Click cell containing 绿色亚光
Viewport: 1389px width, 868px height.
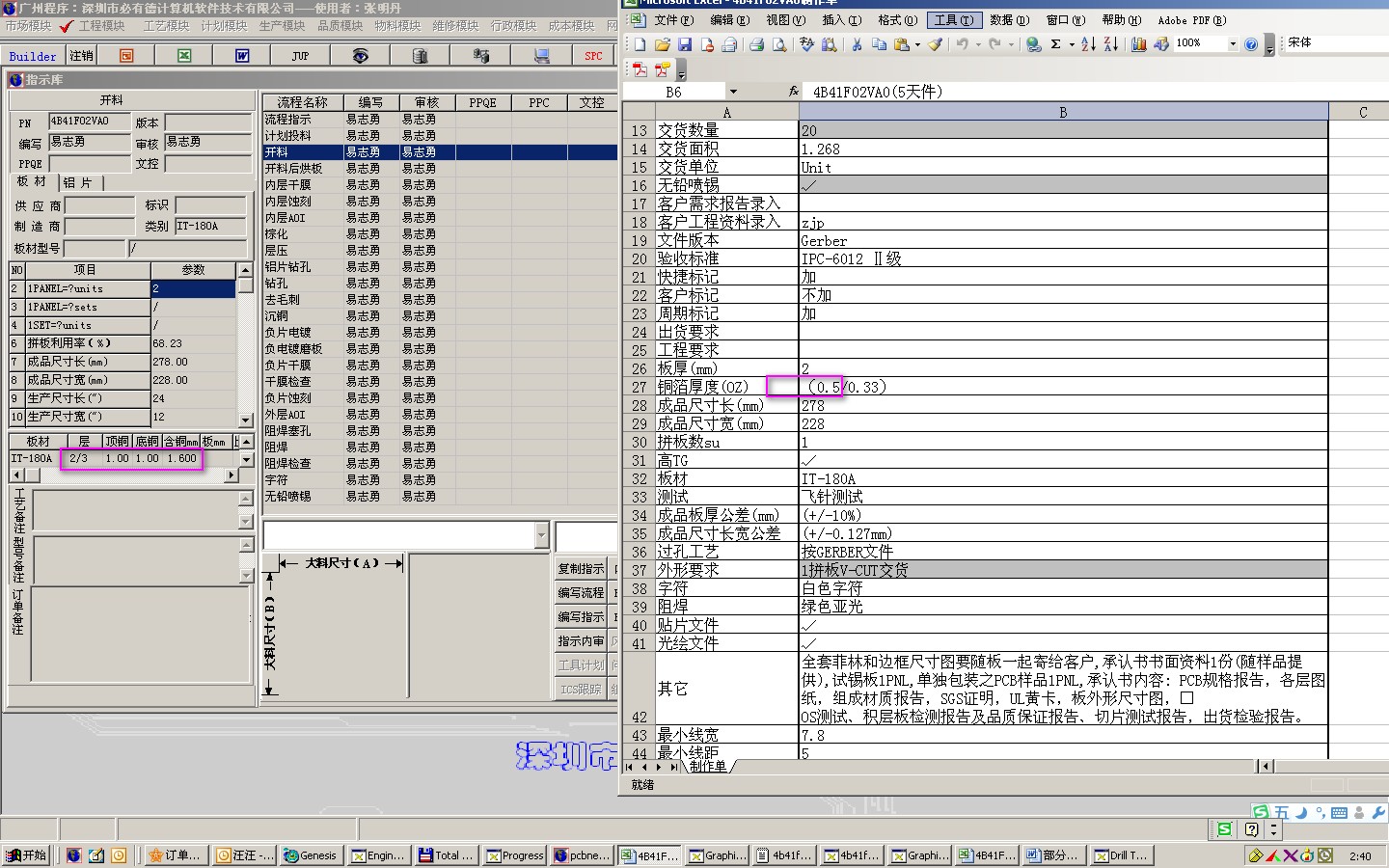pos(1063,607)
